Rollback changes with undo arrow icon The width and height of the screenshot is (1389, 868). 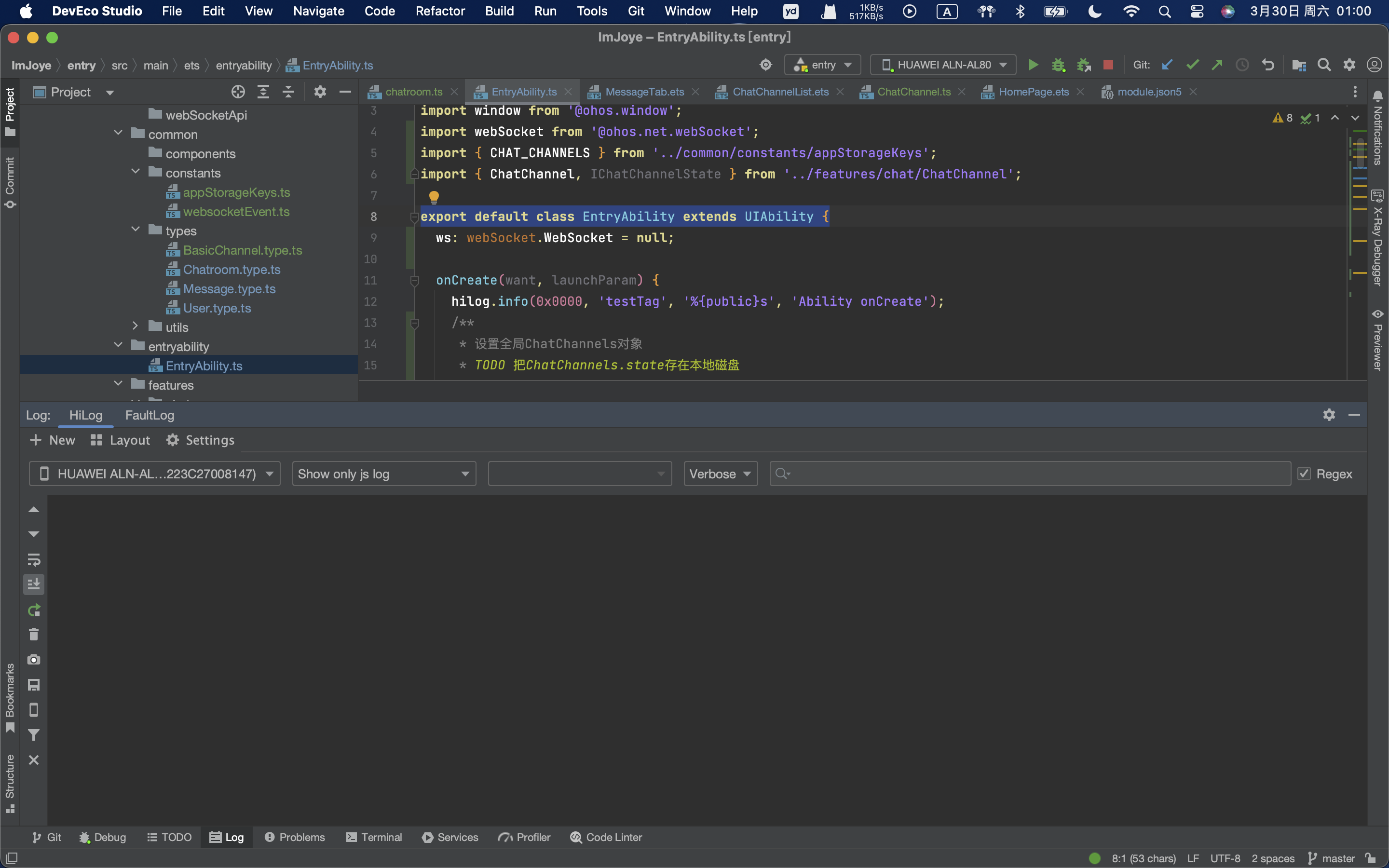point(1268,65)
